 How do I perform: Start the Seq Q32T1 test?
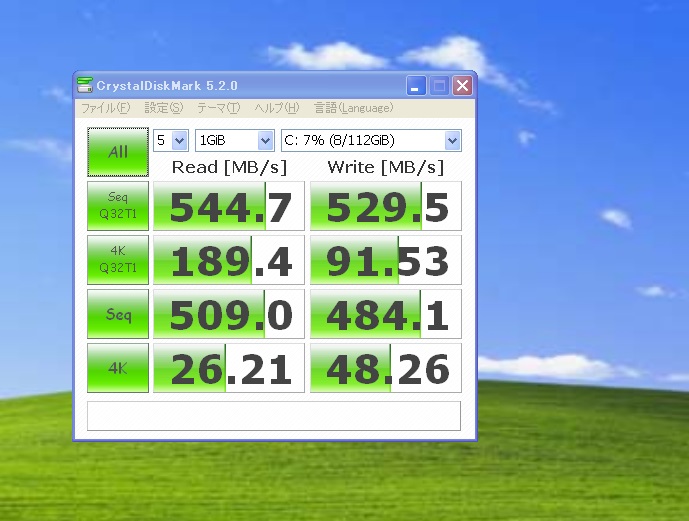pos(118,206)
